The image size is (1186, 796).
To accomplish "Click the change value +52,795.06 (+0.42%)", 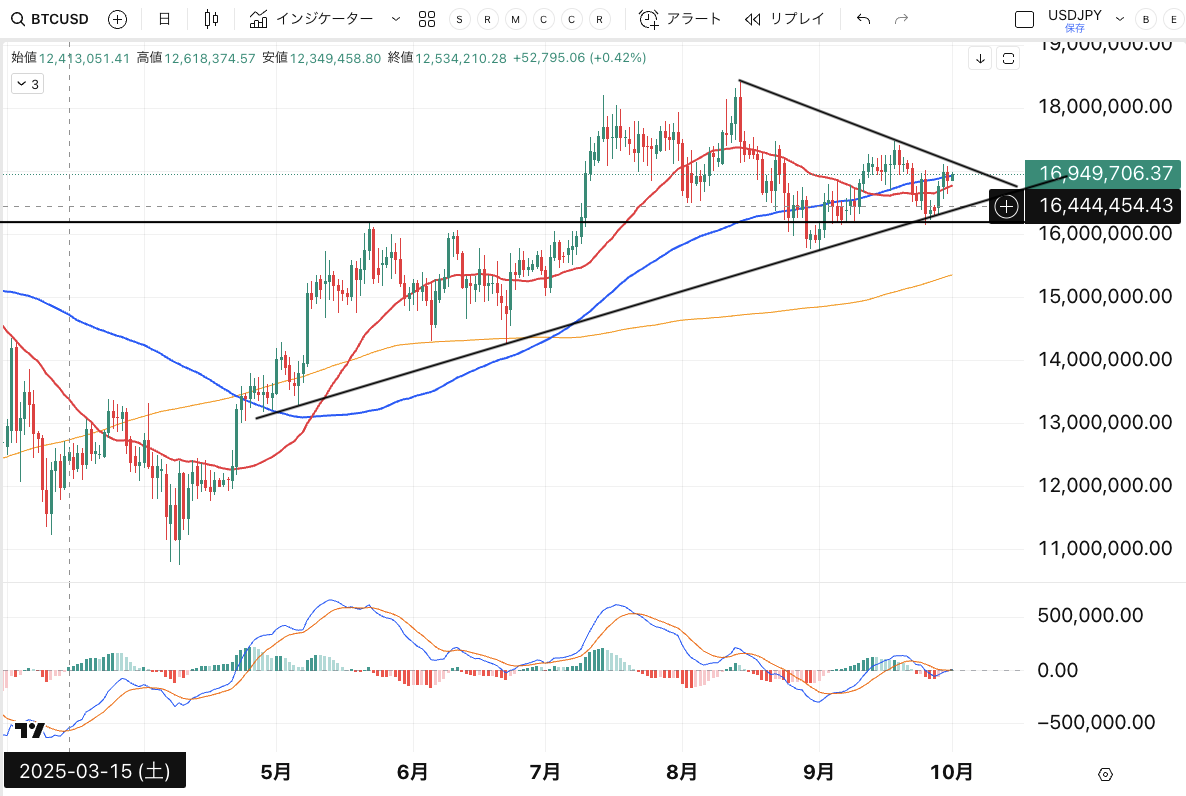I will point(579,58).
